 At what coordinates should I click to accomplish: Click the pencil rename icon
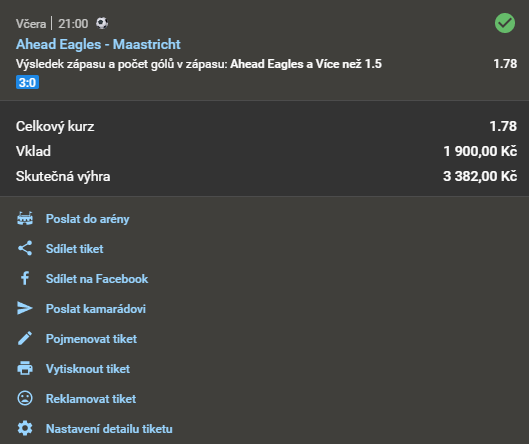click(x=25, y=338)
